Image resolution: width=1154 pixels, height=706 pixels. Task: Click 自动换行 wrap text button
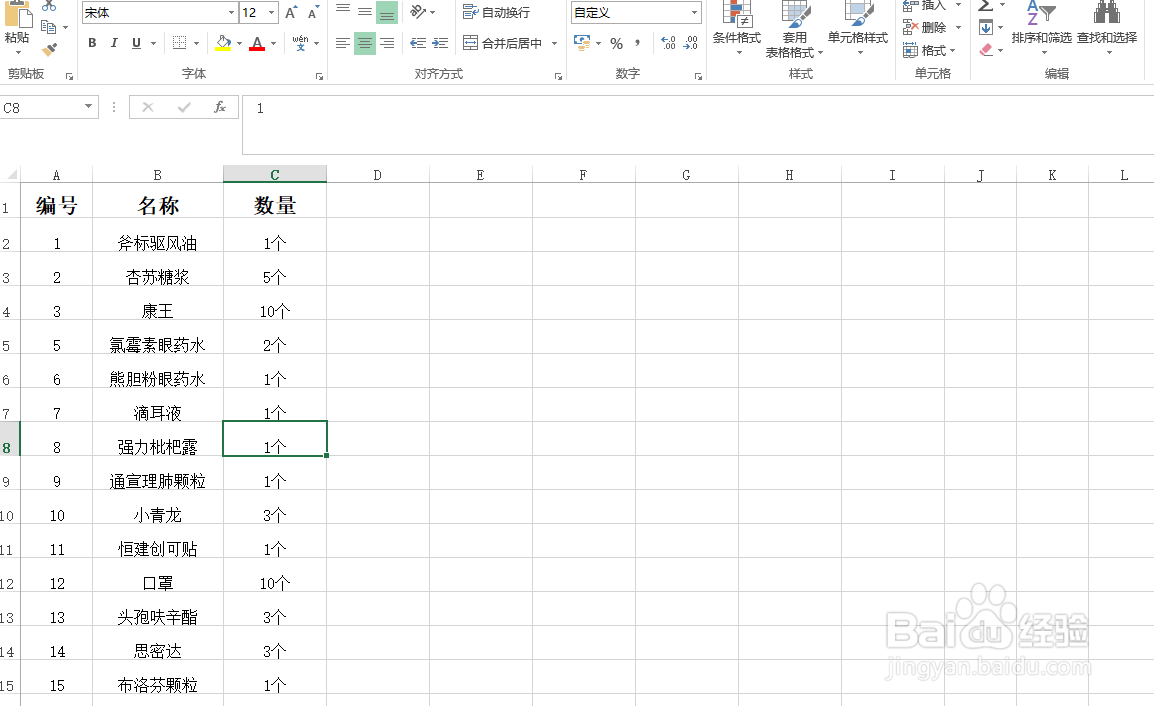point(496,13)
